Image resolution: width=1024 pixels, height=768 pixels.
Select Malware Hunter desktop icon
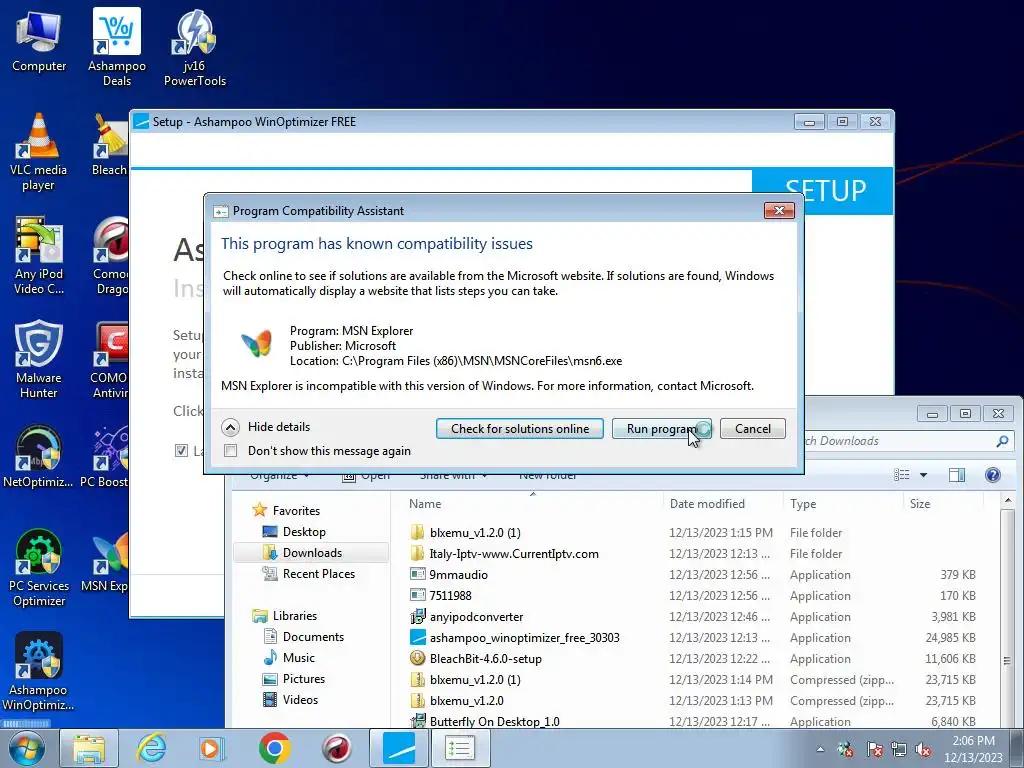[x=39, y=359]
